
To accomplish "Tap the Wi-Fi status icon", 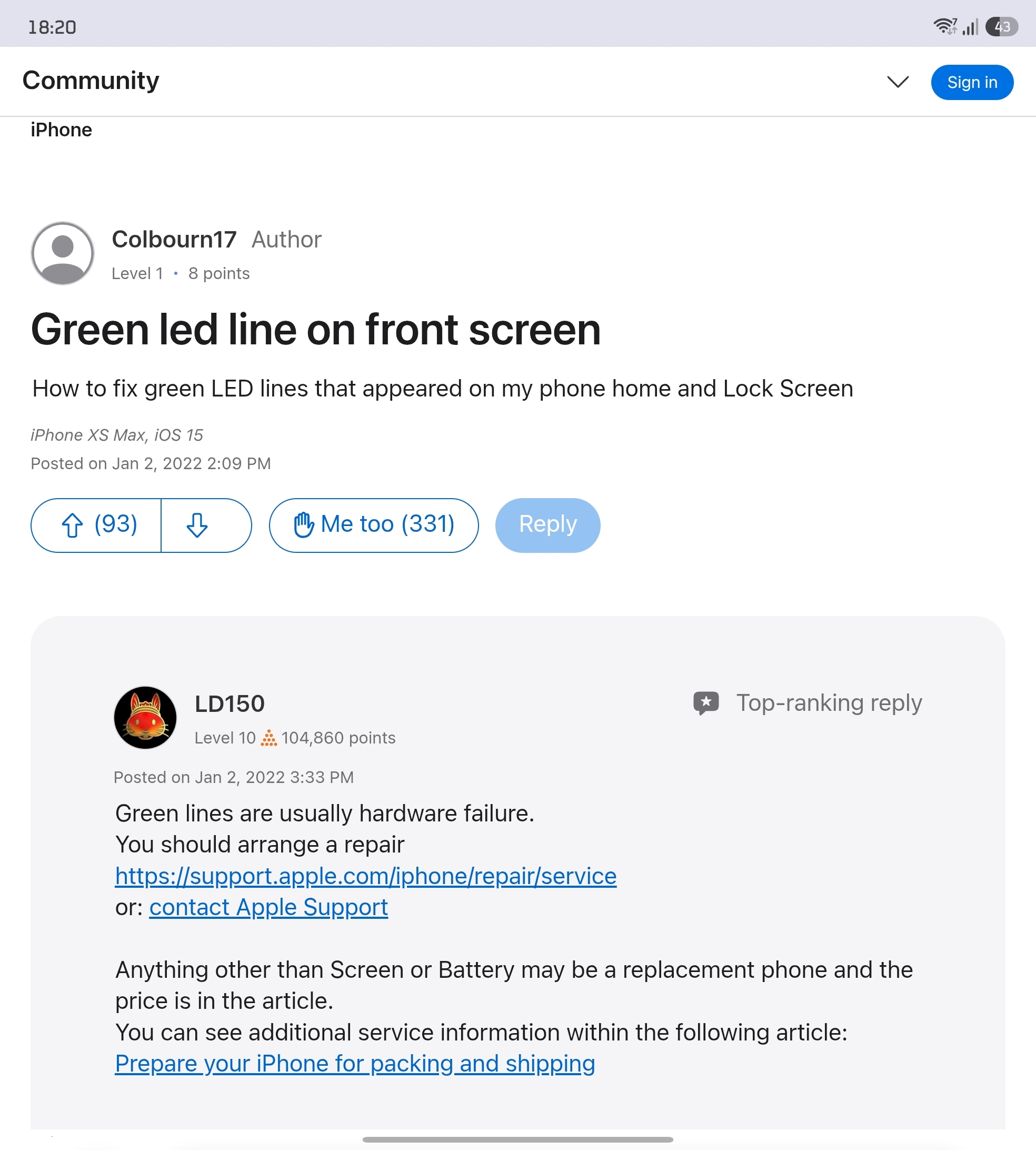I will pyautogui.click(x=945, y=26).
